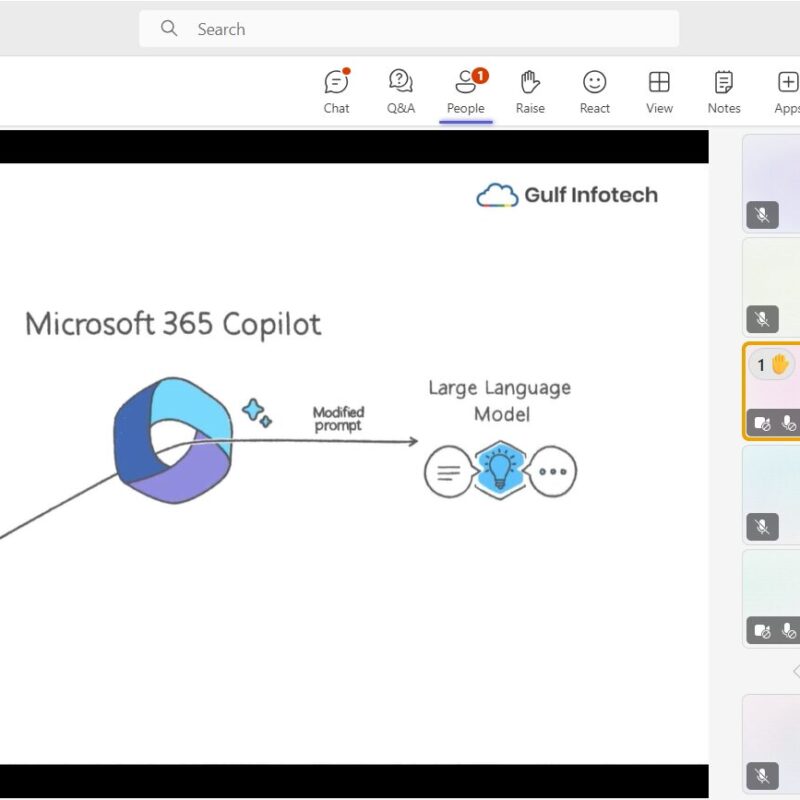Click the camera-off icon on the raised-hand tile

pyautogui.click(x=762, y=423)
